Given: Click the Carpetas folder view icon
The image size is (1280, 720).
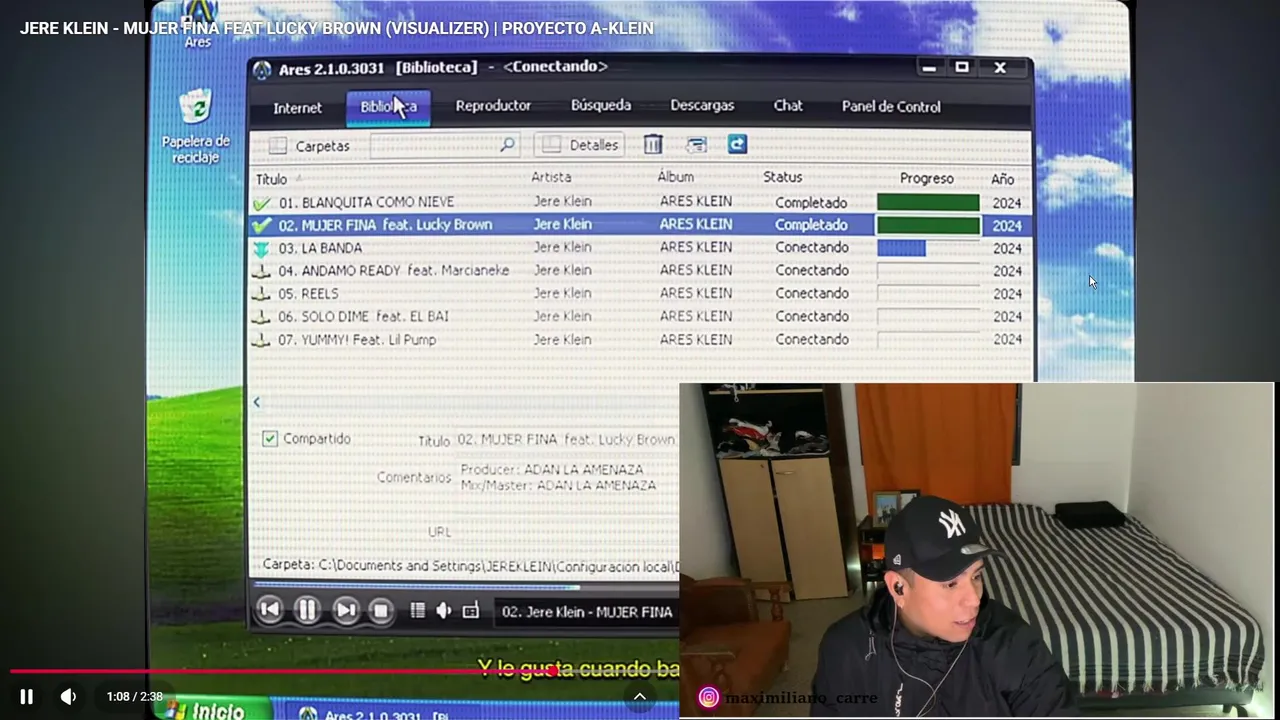Looking at the screenshot, I should 278,146.
